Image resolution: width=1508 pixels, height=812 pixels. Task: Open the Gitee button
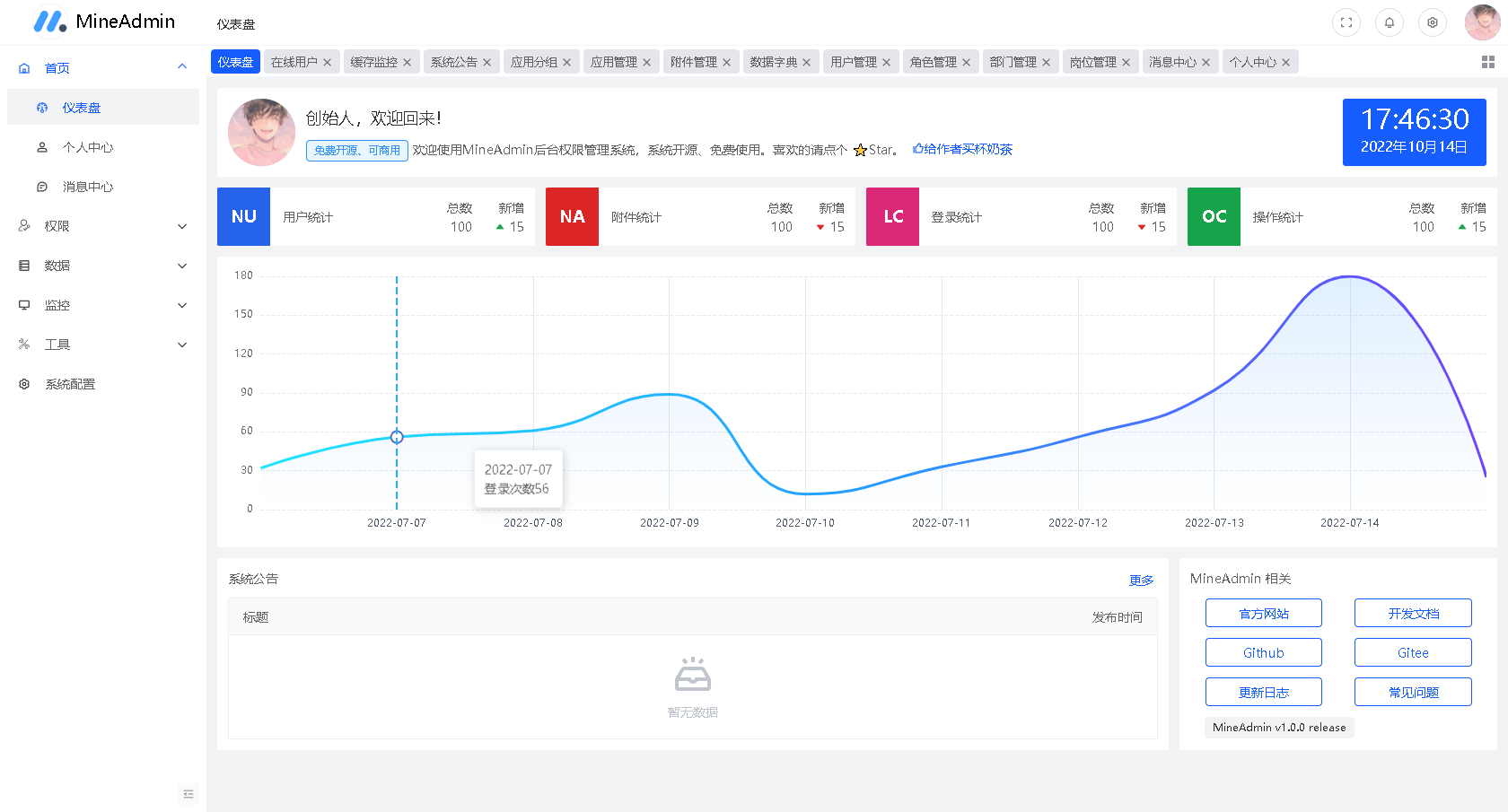point(1413,653)
